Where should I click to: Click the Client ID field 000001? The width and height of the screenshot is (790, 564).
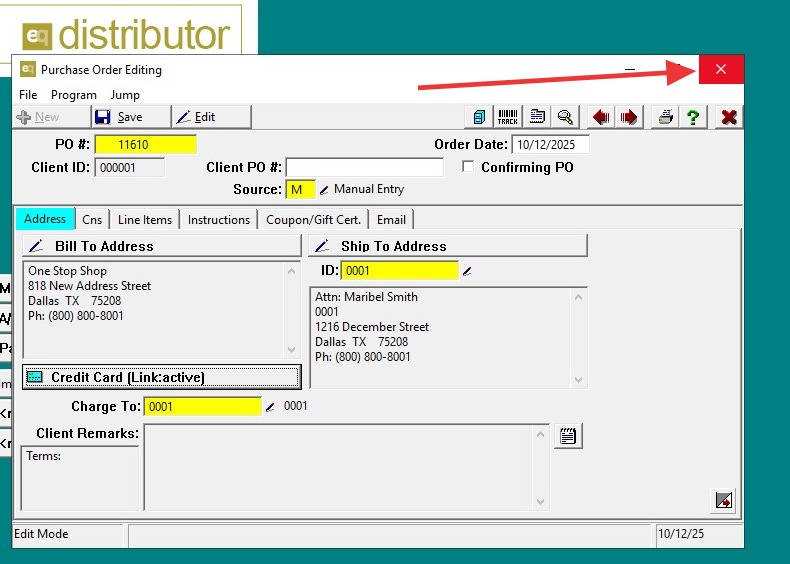tap(129, 167)
